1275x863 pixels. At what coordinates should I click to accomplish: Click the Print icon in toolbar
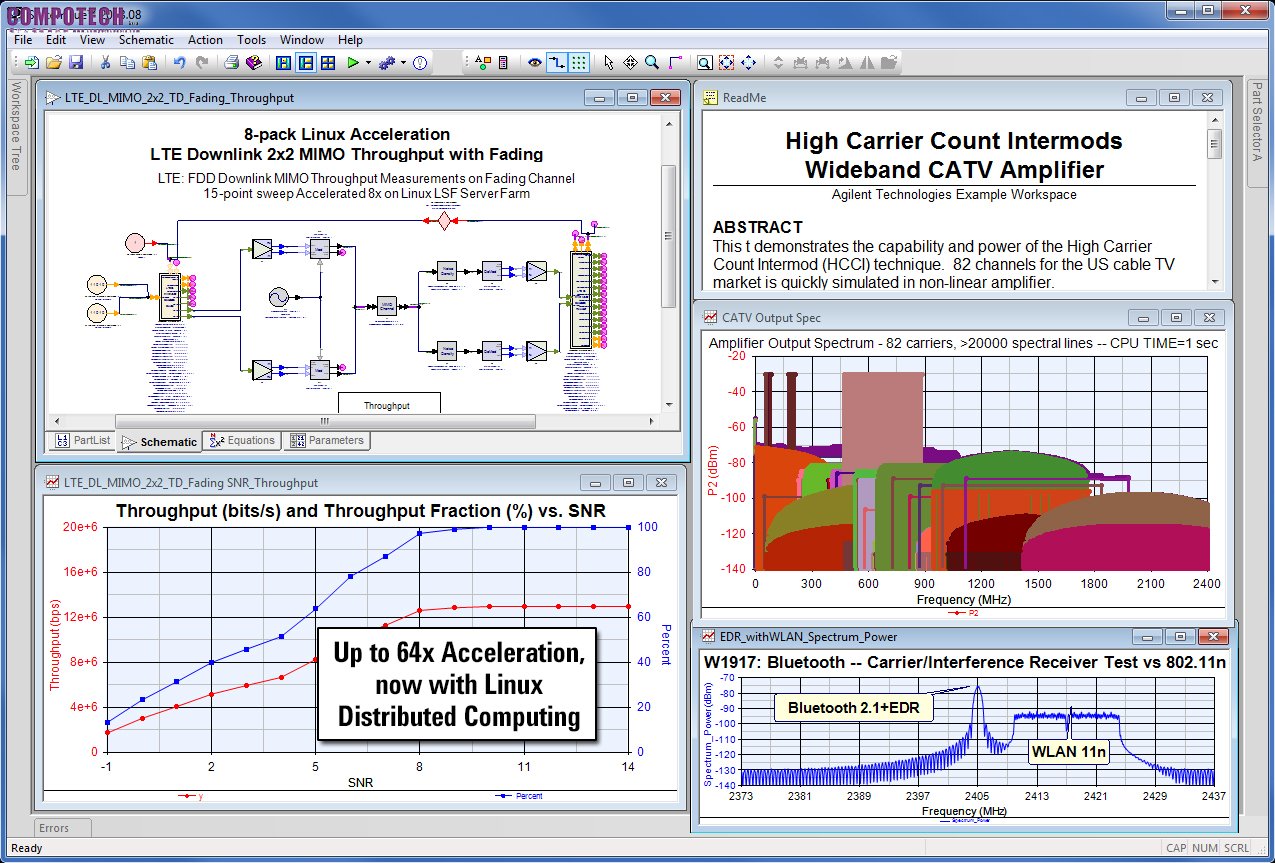231,63
